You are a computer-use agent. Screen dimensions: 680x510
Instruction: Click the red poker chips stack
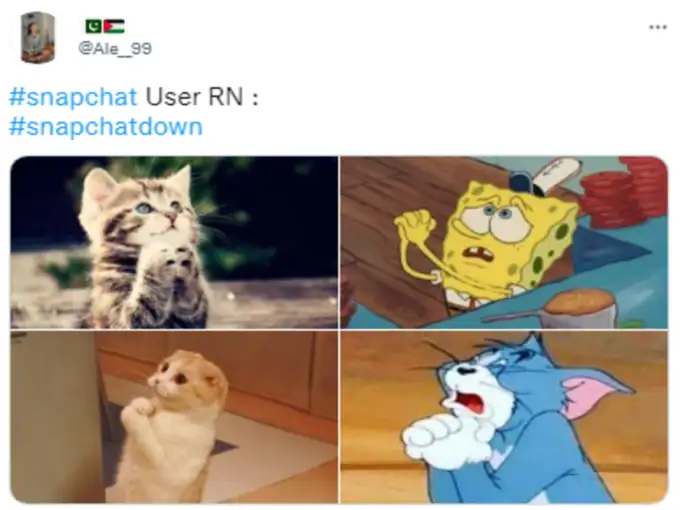624,193
